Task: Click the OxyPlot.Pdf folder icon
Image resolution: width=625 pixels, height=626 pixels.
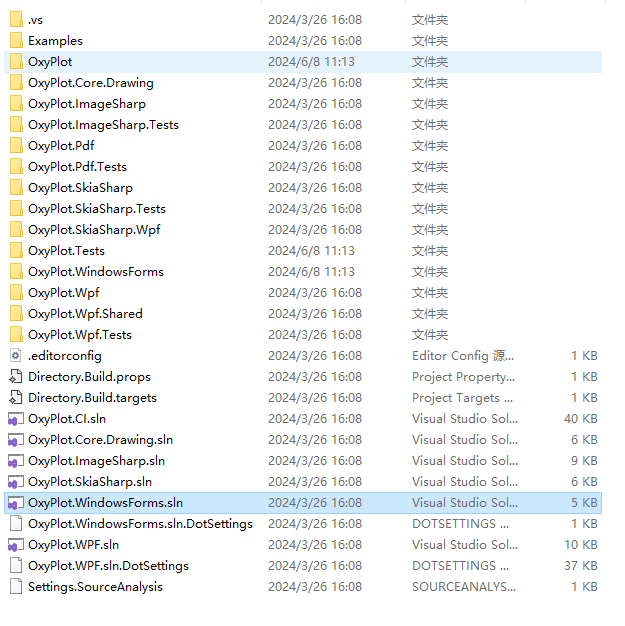Action: click(x=16, y=146)
